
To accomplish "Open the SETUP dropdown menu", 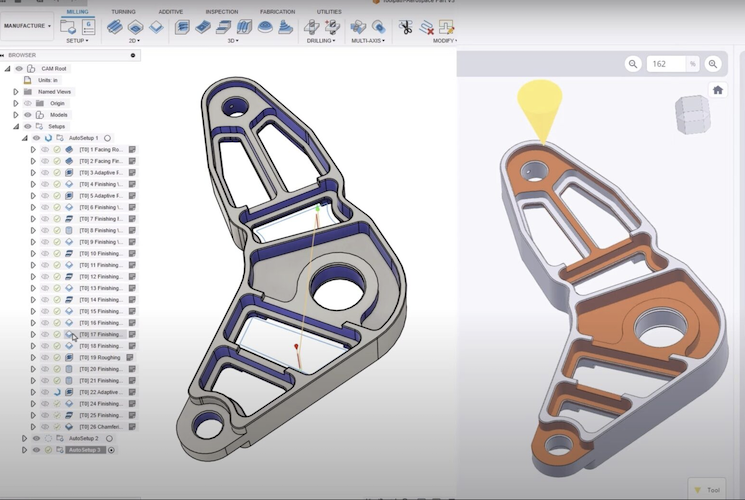I will [77, 41].
